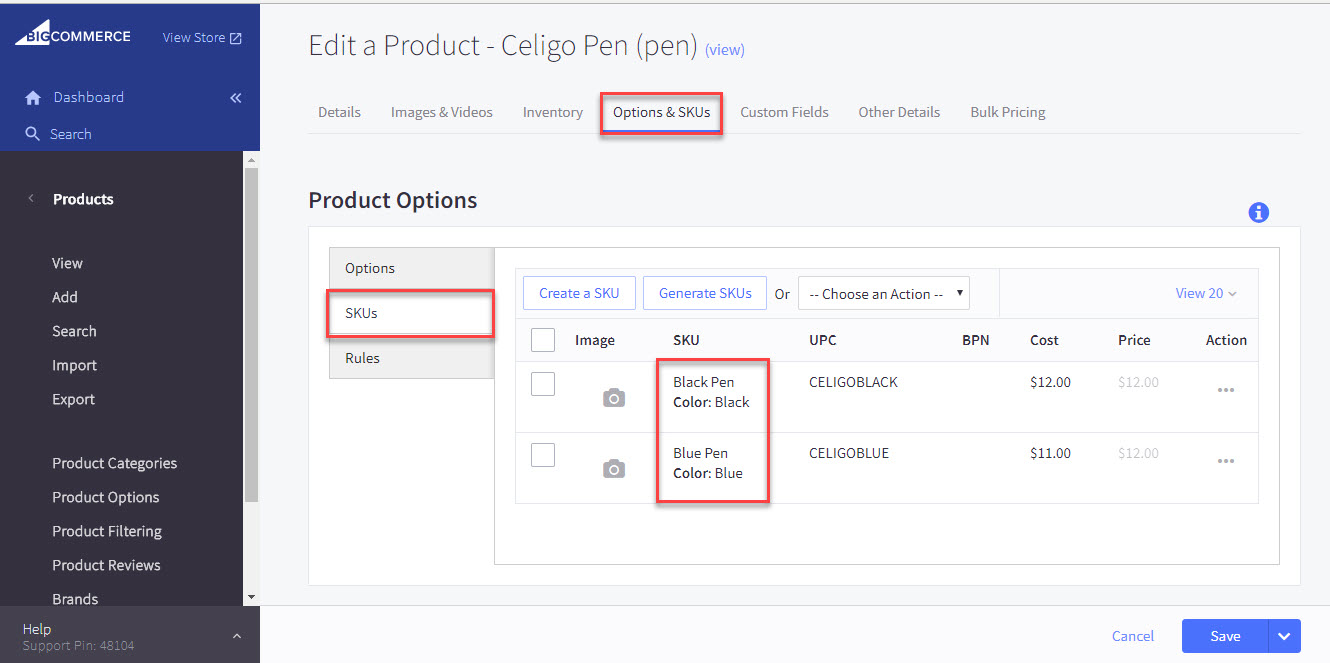Open the Choose an Action dropdown
The width and height of the screenshot is (1330, 663).
click(x=884, y=294)
